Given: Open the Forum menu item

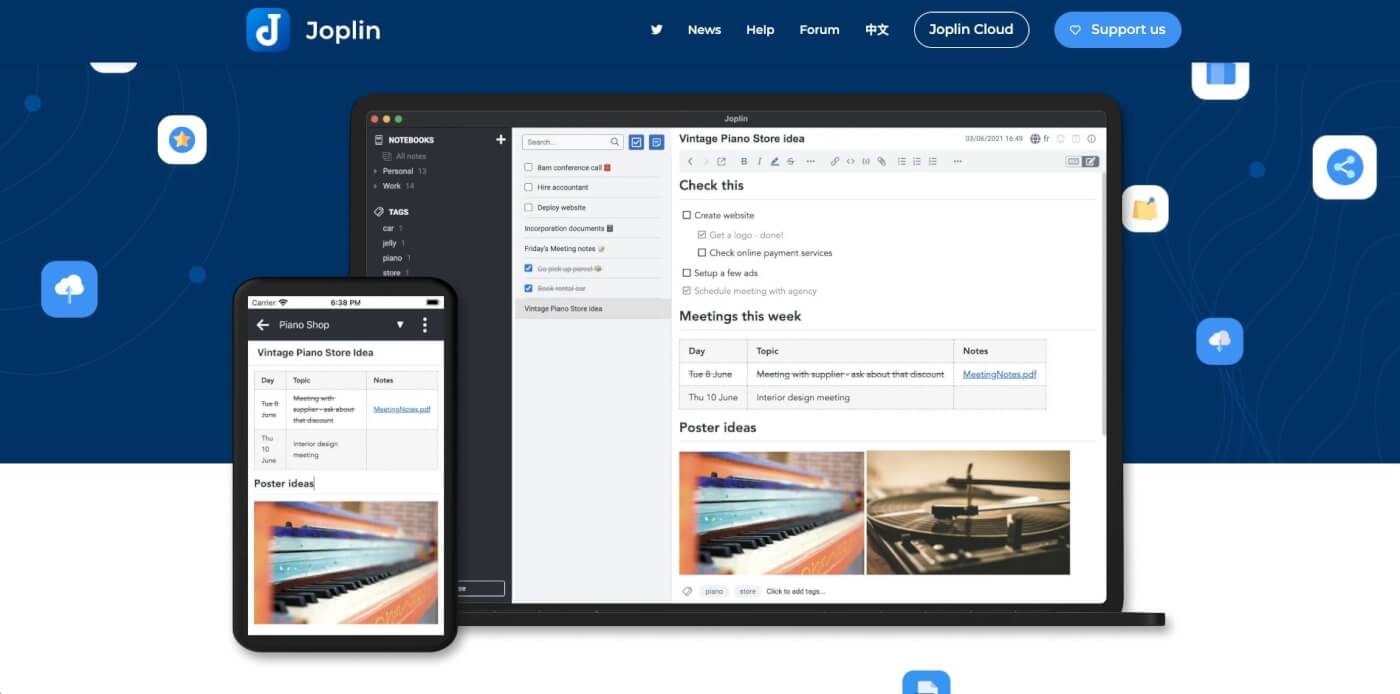Looking at the screenshot, I should tap(819, 30).
